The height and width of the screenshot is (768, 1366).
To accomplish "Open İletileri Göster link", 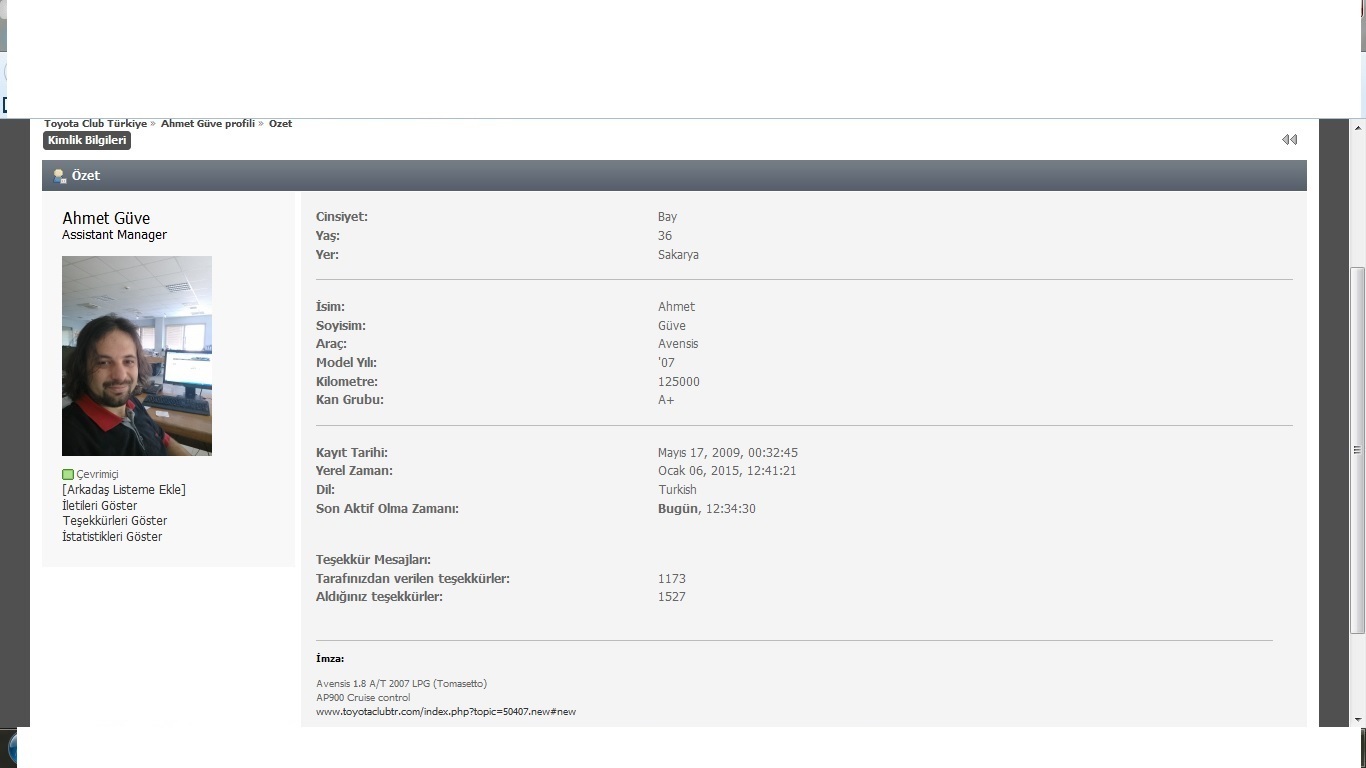I will (x=99, y=506).
